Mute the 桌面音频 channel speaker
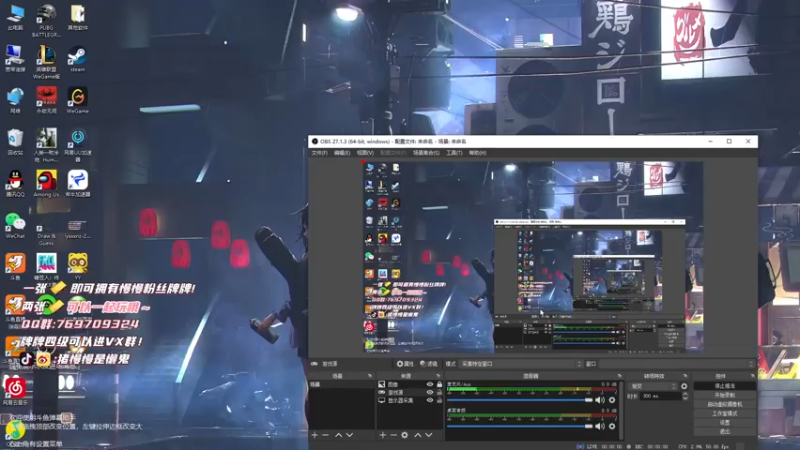Screen dimensions: 800x450 coord(600,426)
